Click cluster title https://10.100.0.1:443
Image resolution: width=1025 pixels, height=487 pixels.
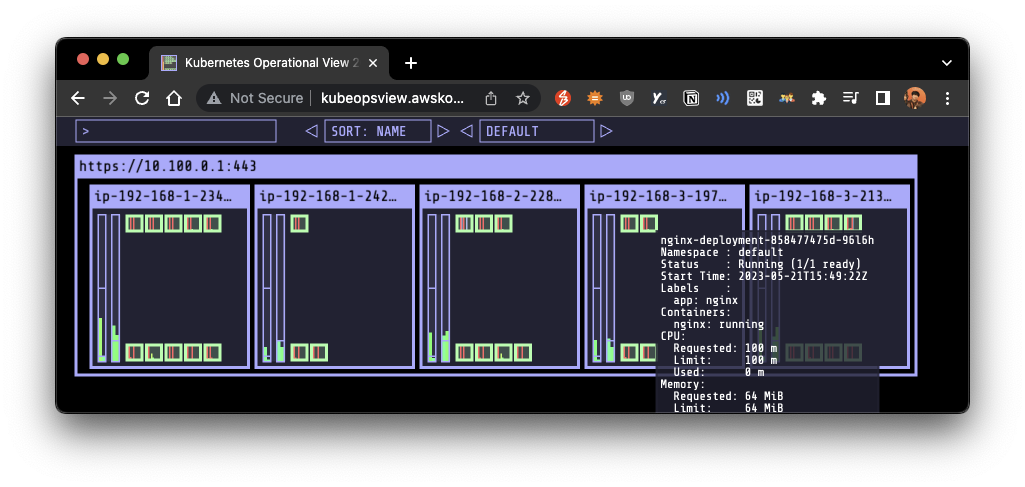[168, 166]
